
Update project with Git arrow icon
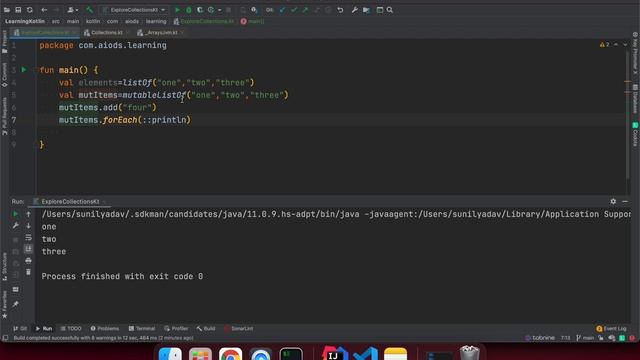pyautogui.click(x=282, y=10)
